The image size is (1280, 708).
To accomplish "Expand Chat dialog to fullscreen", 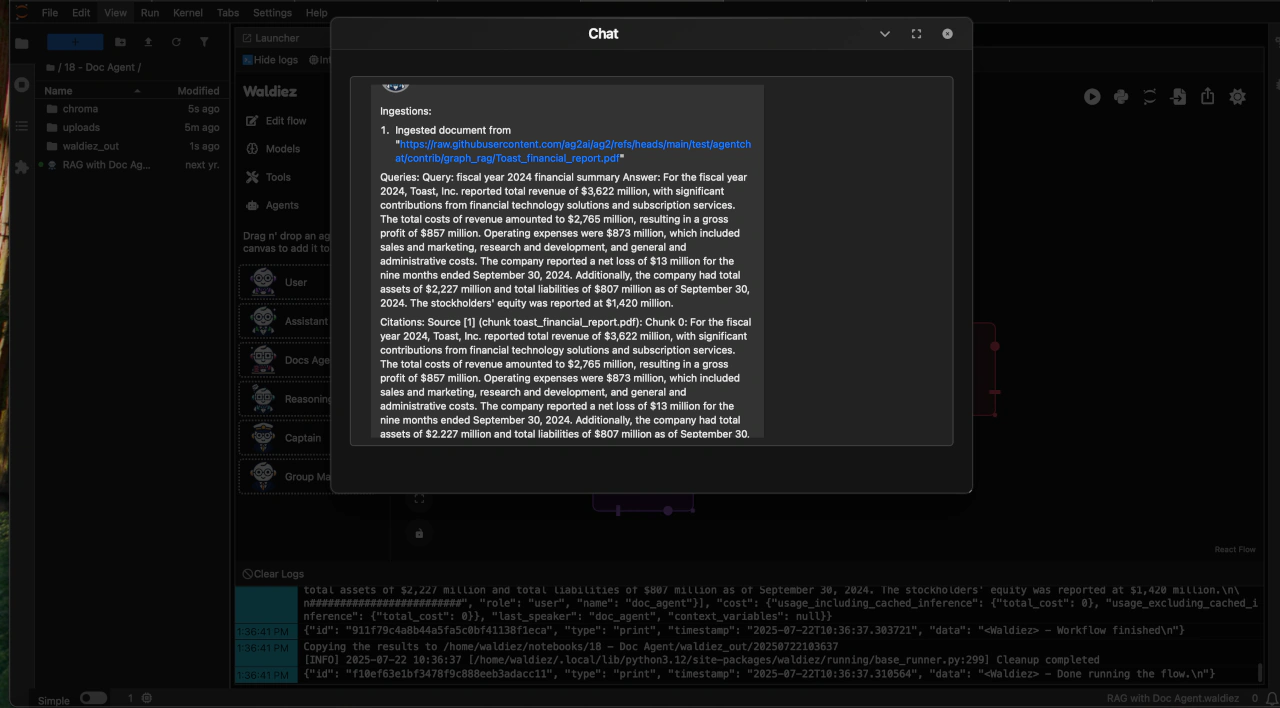I will 916,34.
